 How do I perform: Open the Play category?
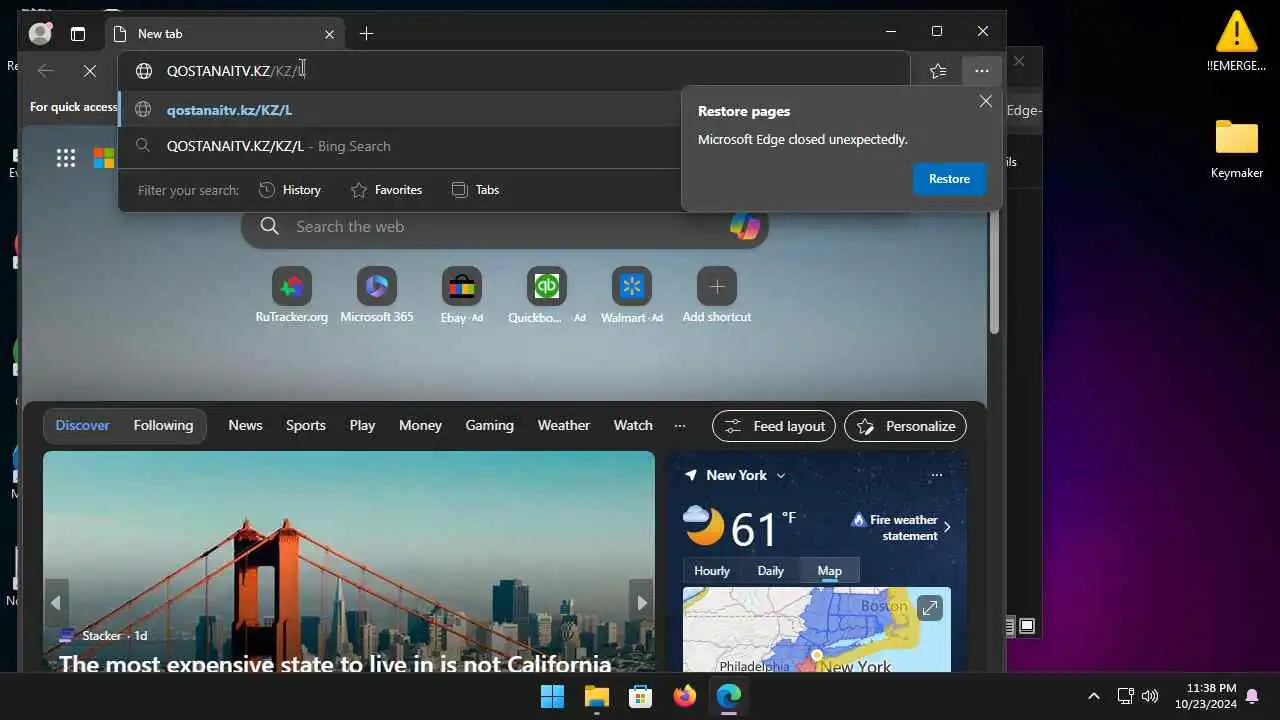(362, 425)
